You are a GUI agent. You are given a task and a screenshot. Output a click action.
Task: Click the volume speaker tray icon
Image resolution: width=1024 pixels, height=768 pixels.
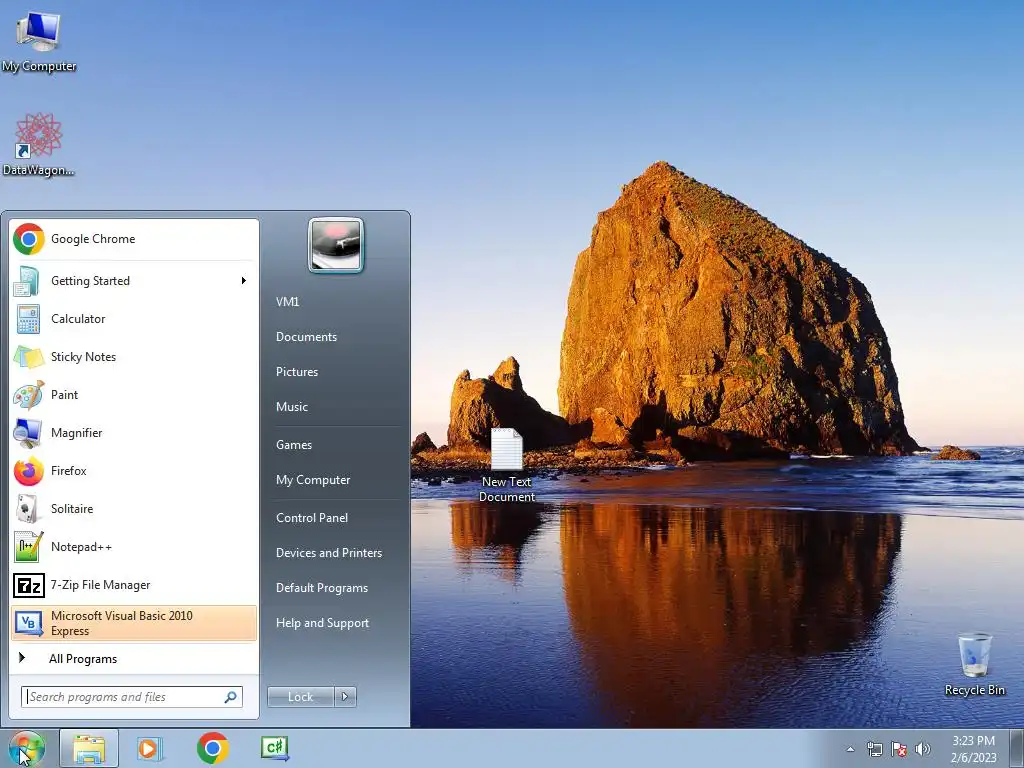pyautogui.click(x=923, y=749)
